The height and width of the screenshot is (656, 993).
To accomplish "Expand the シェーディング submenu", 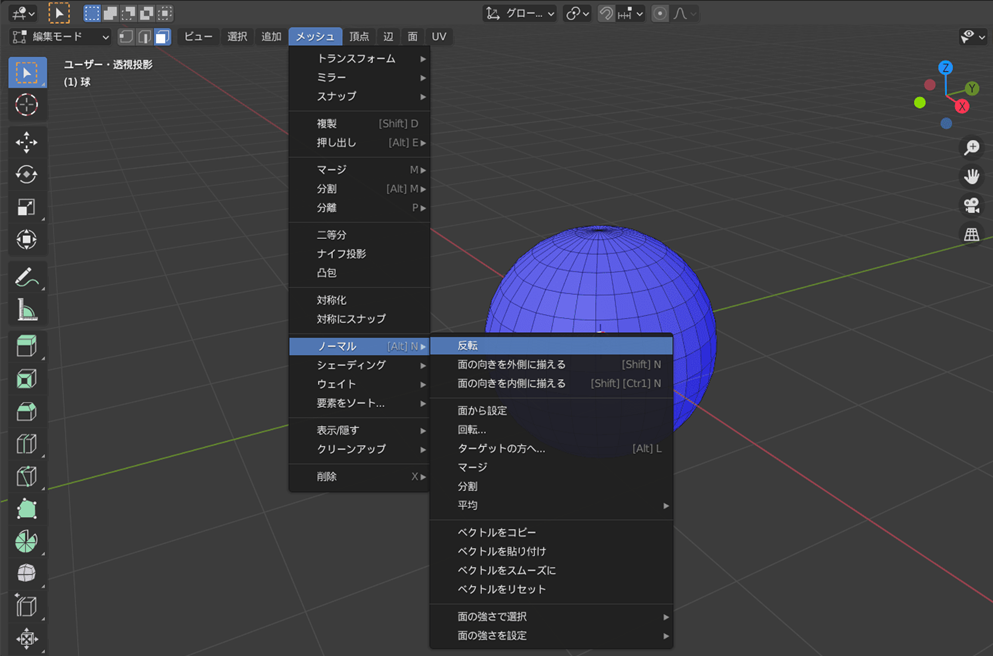I will tap(359, 365).
